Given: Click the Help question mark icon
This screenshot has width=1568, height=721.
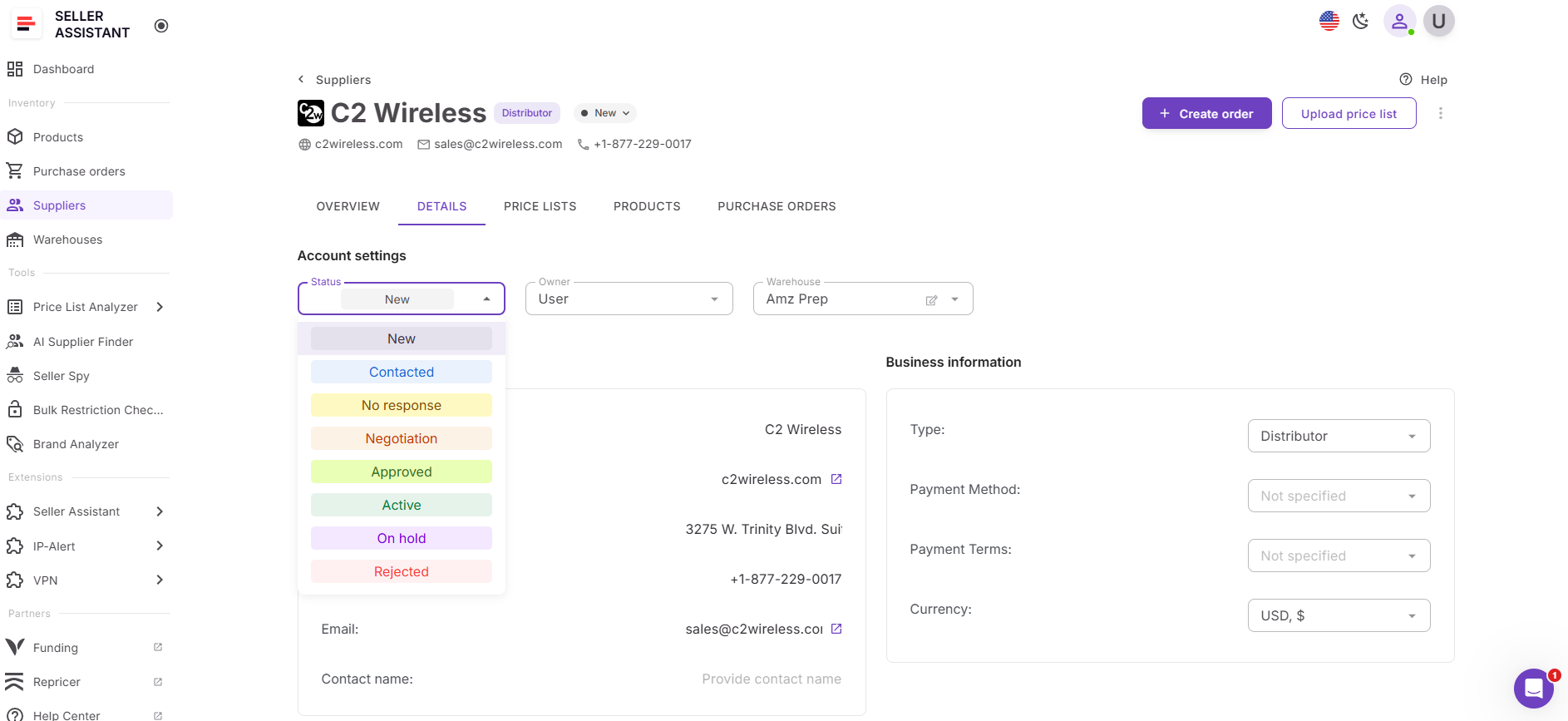Looking at the screenshot, I should [x=1406, y=80].
